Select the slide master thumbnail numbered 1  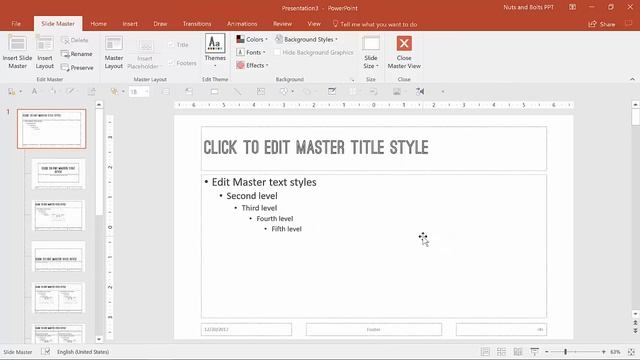pyautogui.click(x=52, y=129)
